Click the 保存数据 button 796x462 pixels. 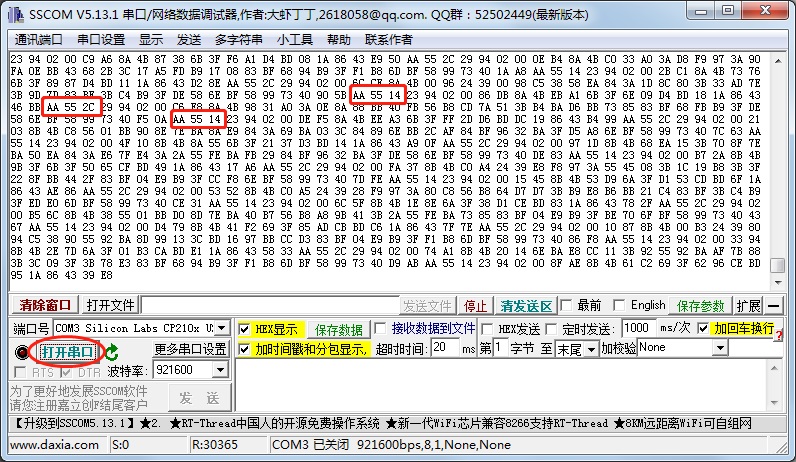[339, 329]
